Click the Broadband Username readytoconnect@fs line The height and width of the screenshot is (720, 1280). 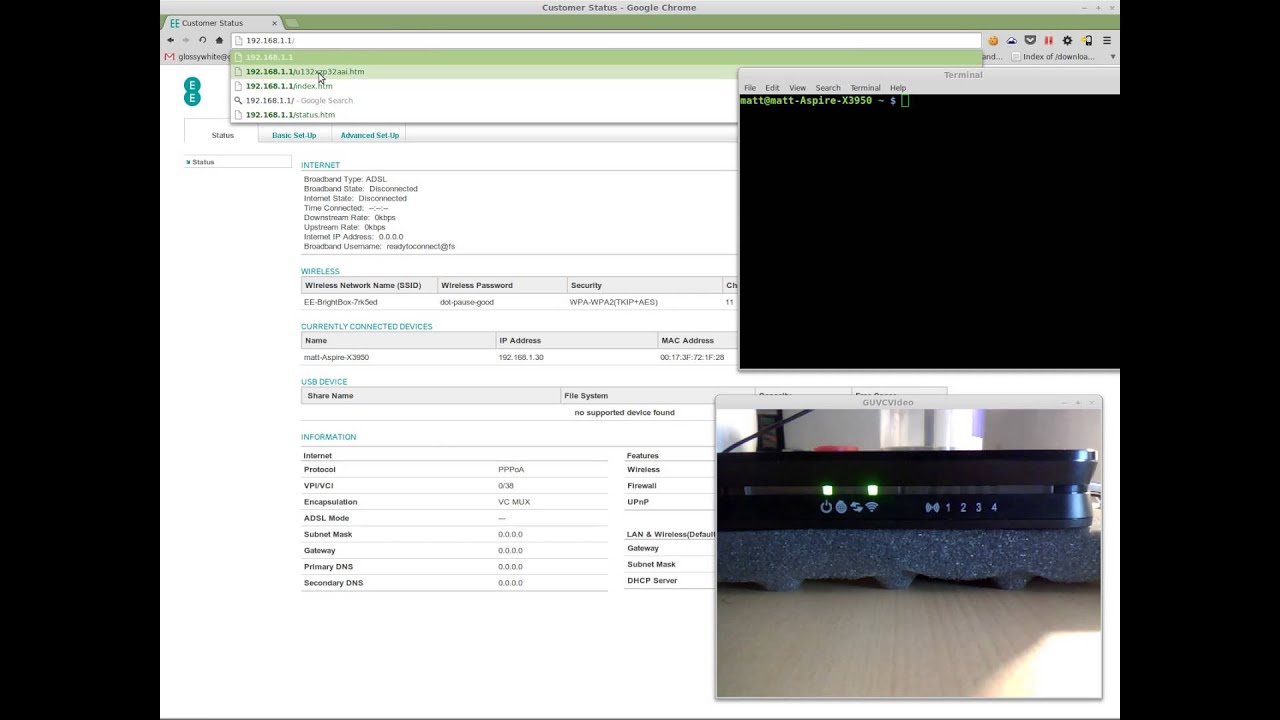pyautogui.click(x=379, y=246)
